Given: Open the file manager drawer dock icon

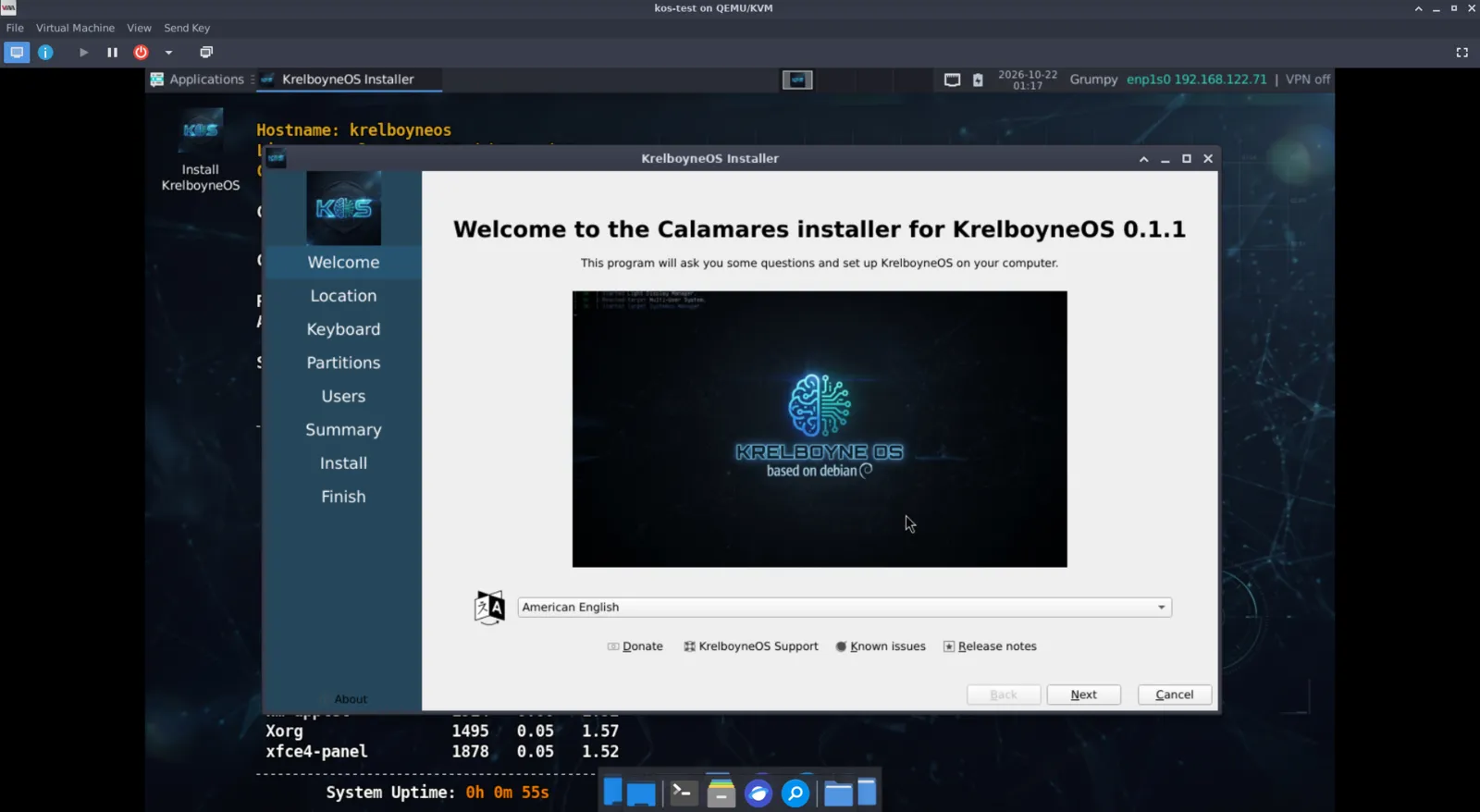Looking at the screenshot, I should 721,793.
